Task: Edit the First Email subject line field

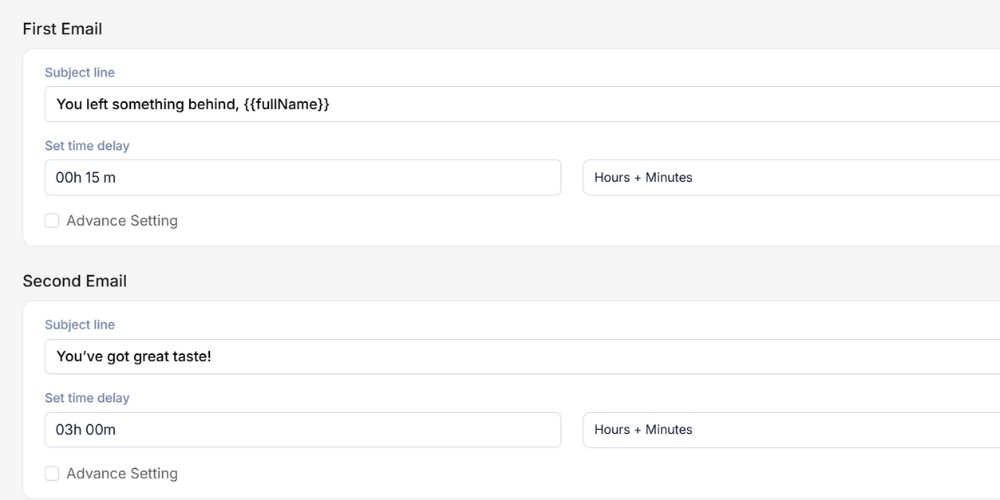Action: [522, 104]
